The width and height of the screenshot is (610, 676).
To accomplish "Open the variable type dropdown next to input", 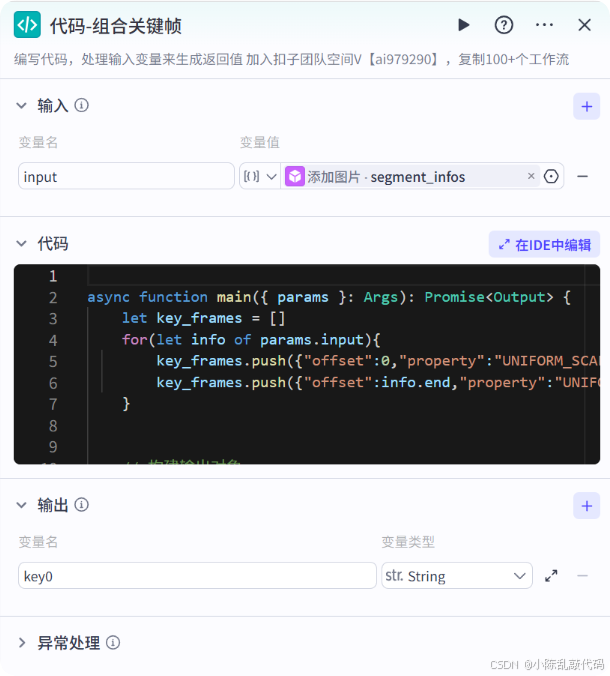I will coord(260,176).
